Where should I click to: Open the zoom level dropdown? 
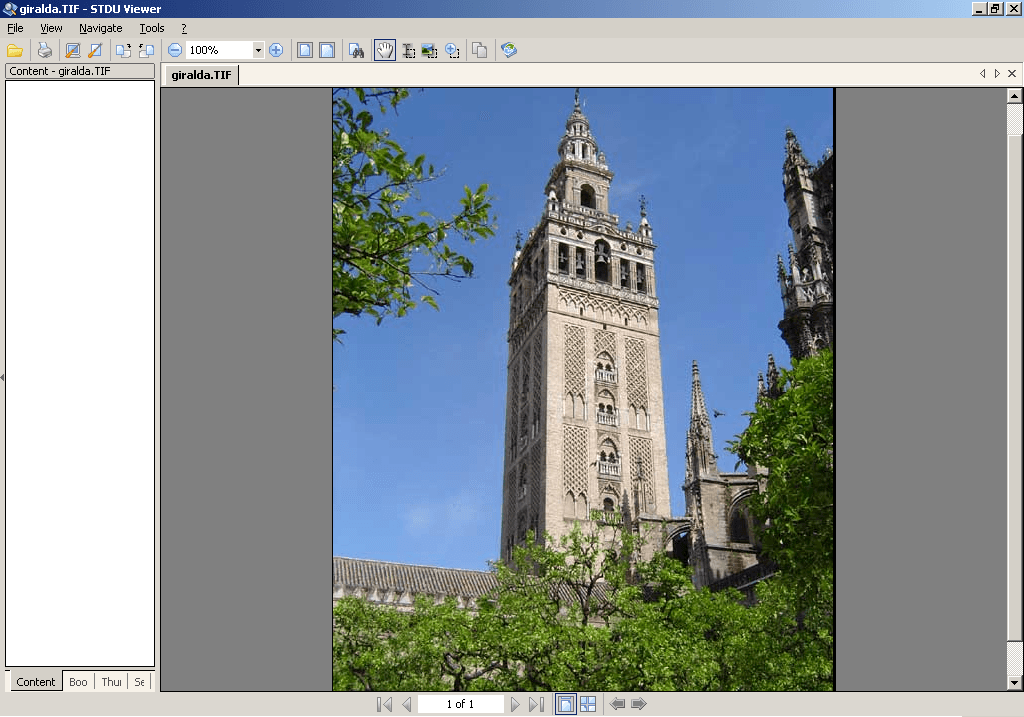[258, 49]
